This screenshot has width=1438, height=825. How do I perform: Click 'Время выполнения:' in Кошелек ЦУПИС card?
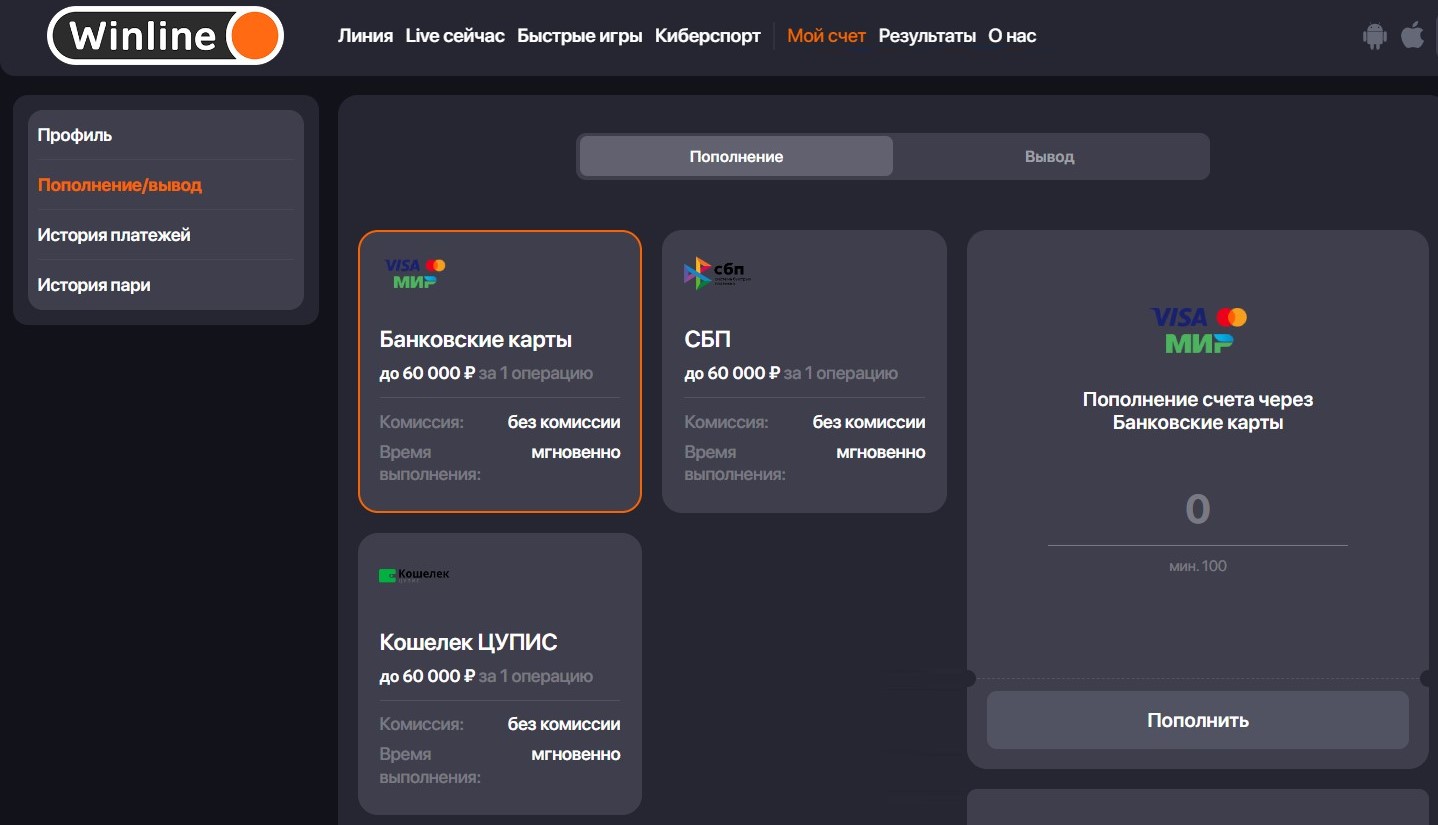(430, 765)
